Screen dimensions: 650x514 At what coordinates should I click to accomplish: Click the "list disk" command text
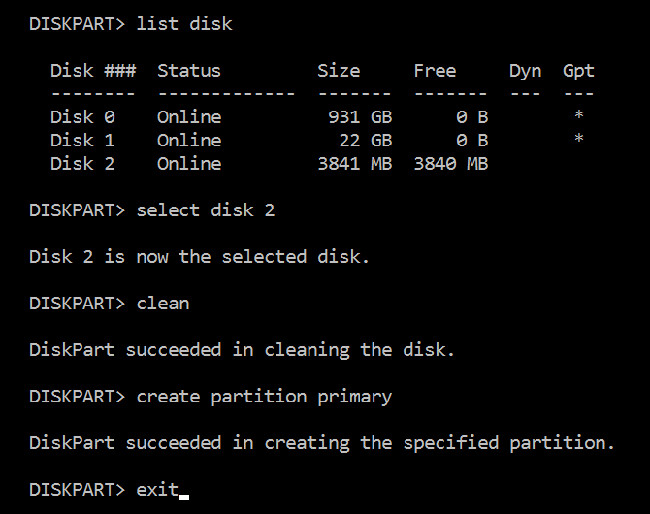(184, 23)
